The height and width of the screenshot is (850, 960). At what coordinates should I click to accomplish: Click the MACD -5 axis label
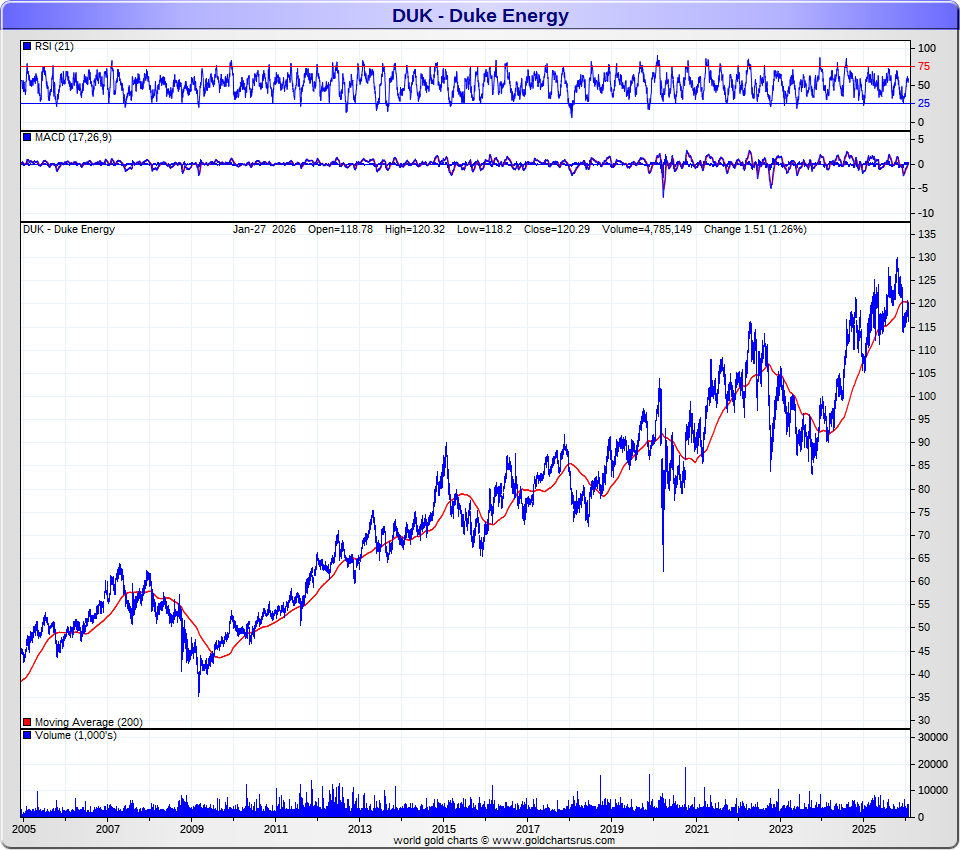coord(923,189)
